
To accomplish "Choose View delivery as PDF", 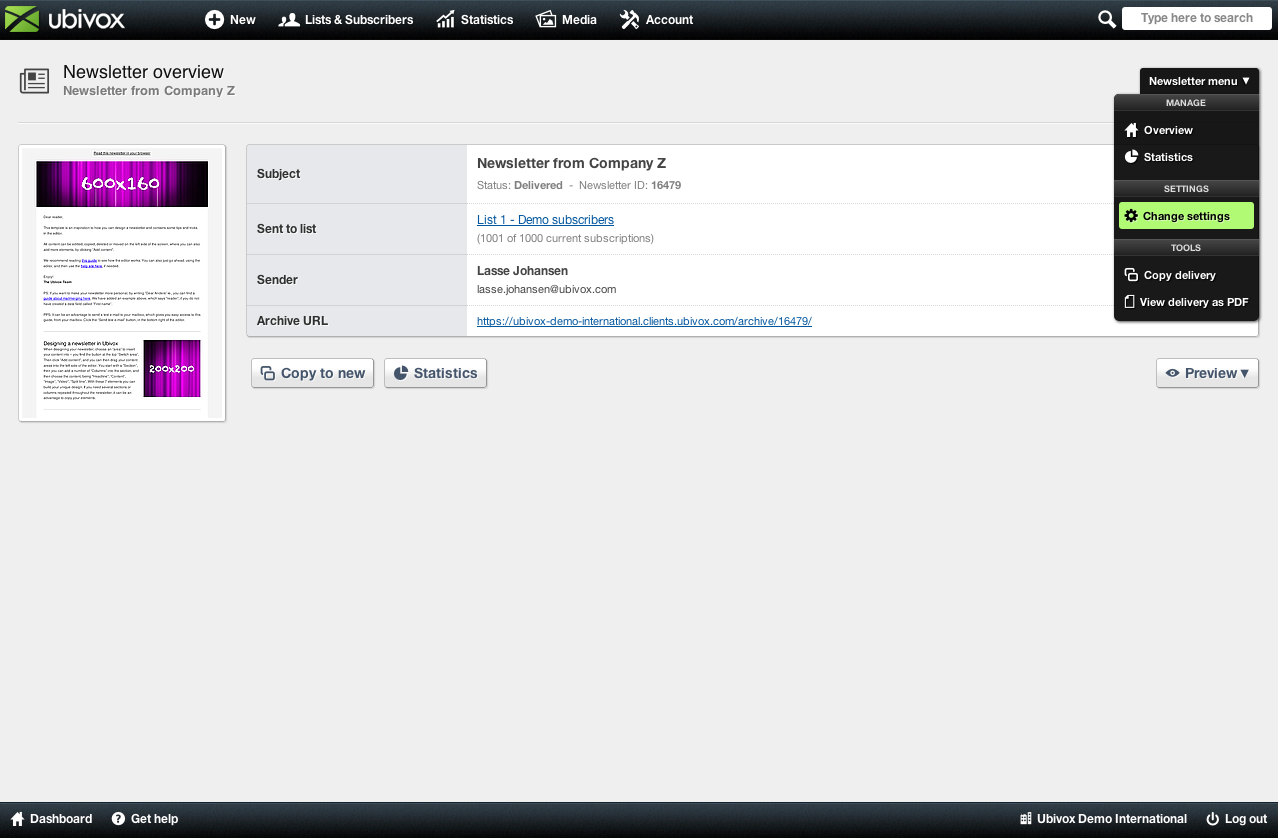I will [1186, 302].
